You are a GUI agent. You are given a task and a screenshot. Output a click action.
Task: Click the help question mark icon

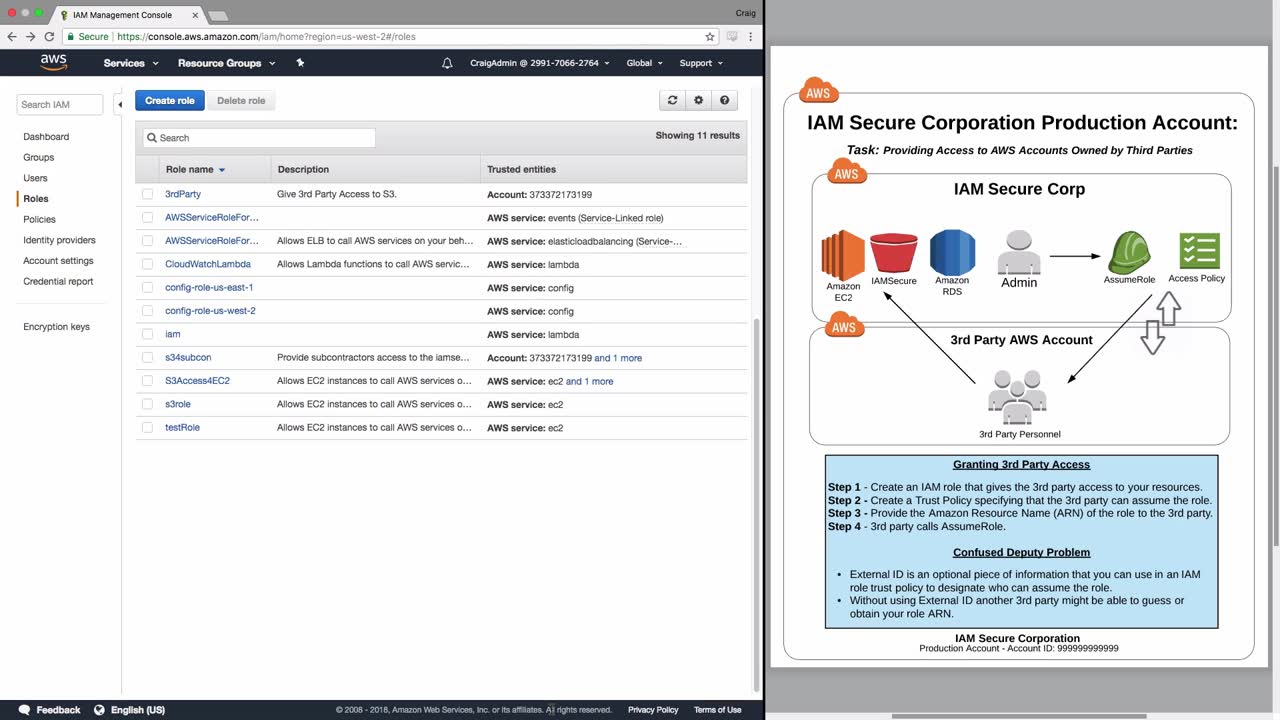point(724,100)
